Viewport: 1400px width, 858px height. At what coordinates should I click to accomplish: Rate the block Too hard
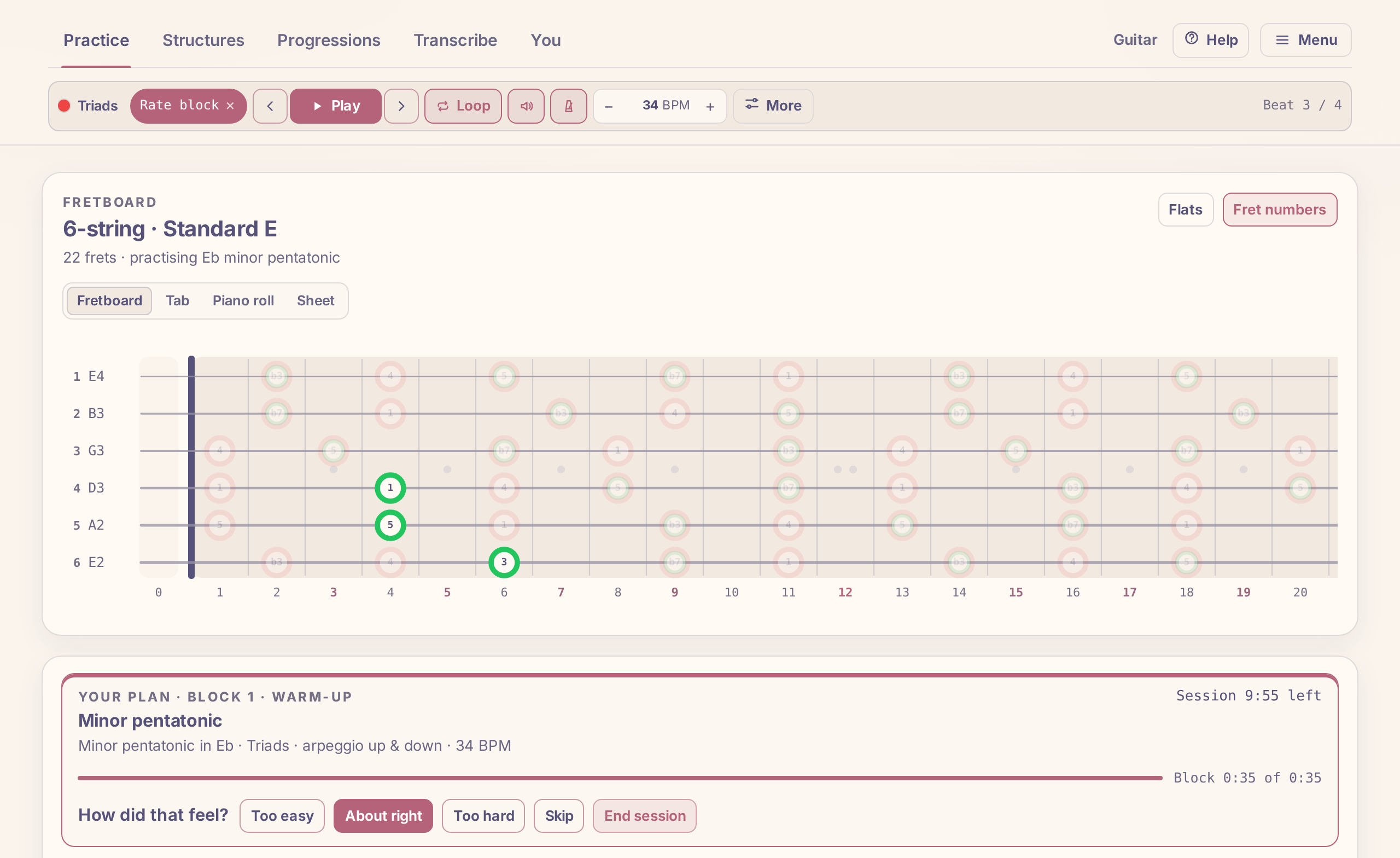[483, 816]
